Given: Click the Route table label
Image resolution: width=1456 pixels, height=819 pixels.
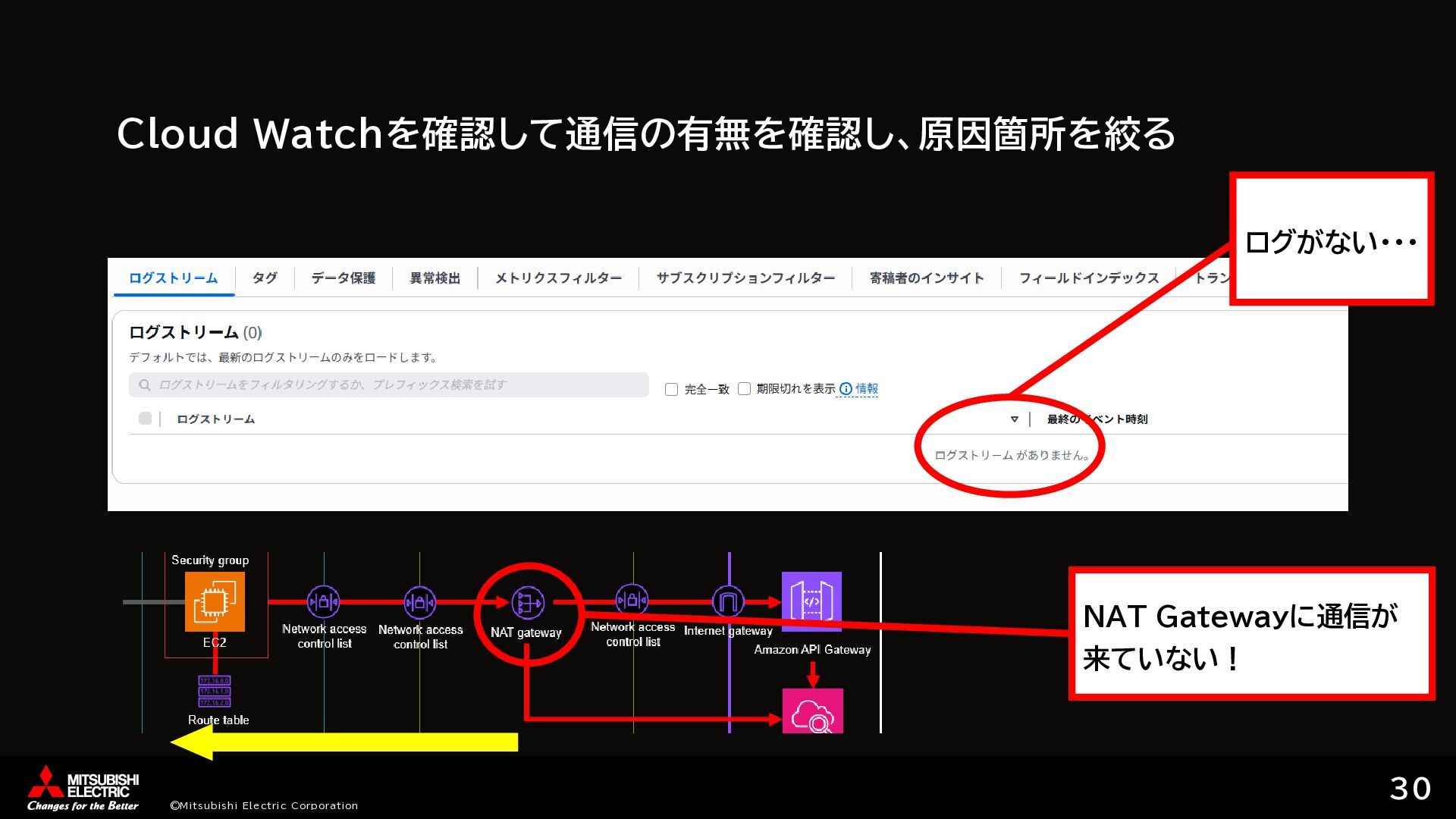Looking at the screenshot, I should (218, 720).
